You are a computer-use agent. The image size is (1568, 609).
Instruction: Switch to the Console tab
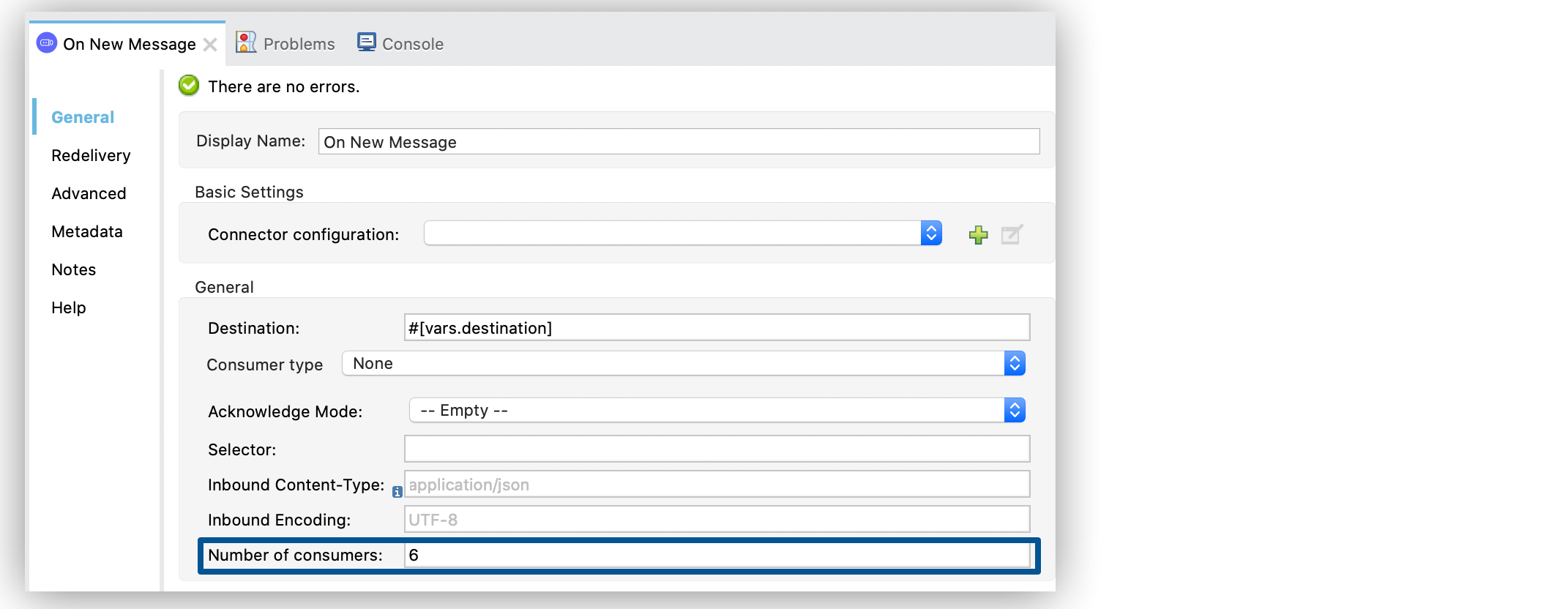pyautogui.click(x=412, y=44)
